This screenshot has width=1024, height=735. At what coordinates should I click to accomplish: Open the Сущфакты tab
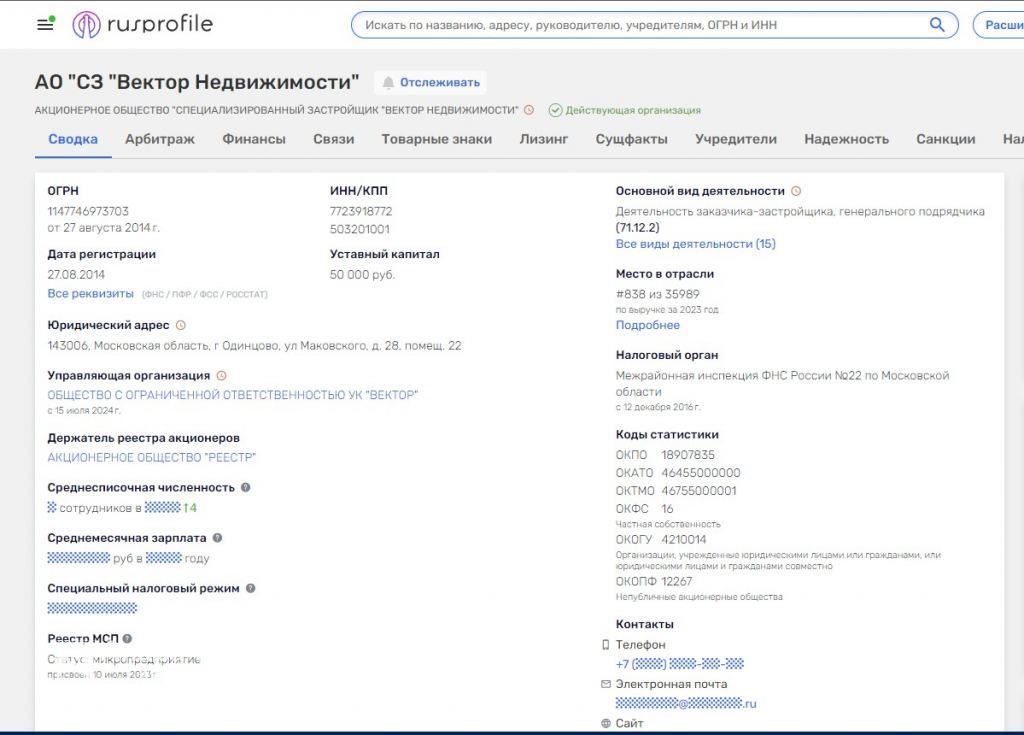(632, 139)
